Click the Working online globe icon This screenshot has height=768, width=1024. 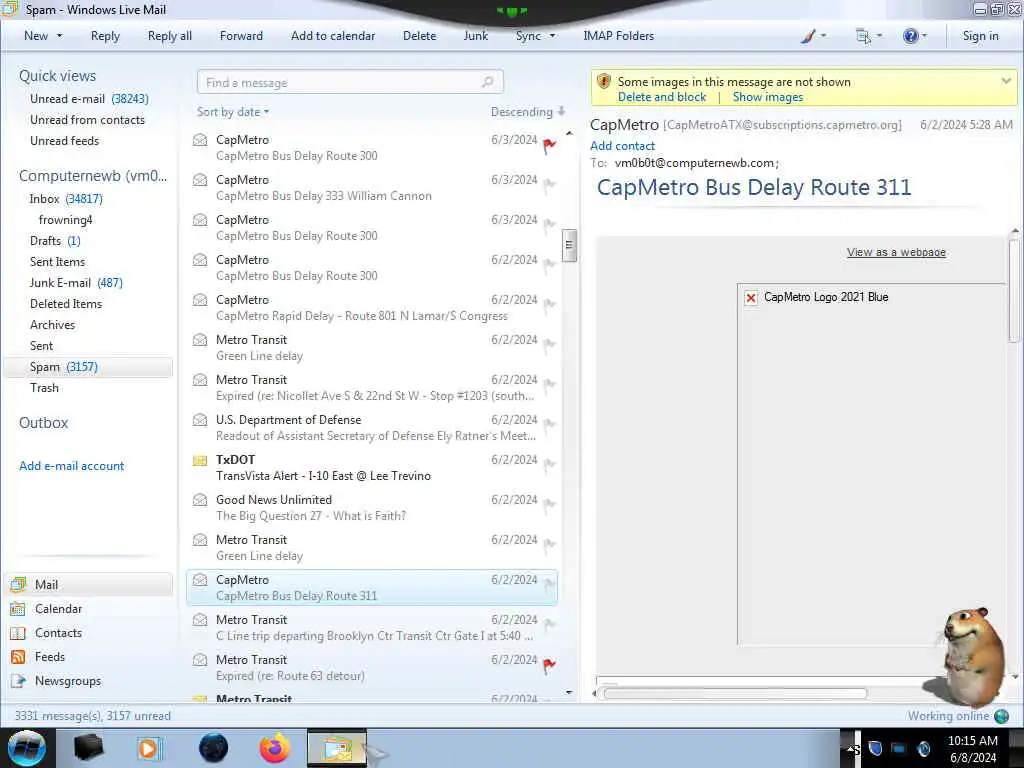click(x=1001, y=716)
